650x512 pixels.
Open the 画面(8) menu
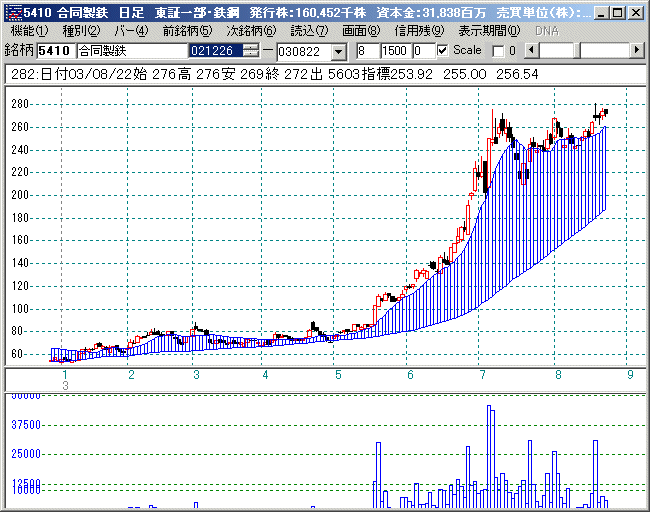(x=361, y=31)
